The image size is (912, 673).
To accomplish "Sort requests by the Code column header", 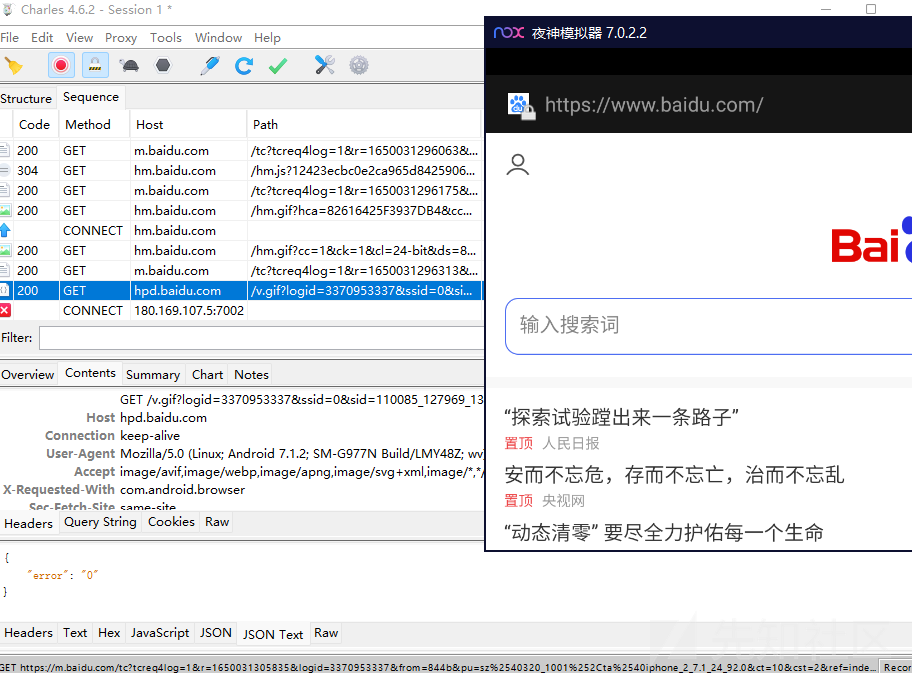I will [34, 125].
